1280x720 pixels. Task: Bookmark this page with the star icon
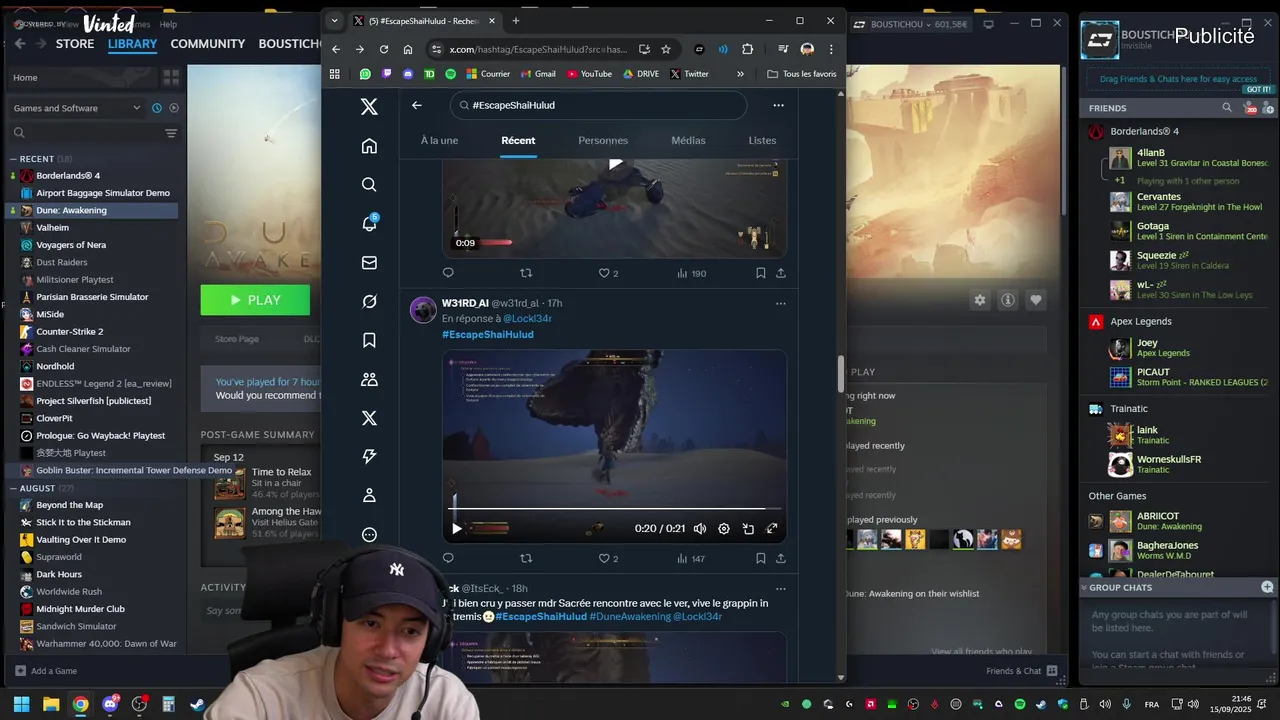(x=666, y=49)
